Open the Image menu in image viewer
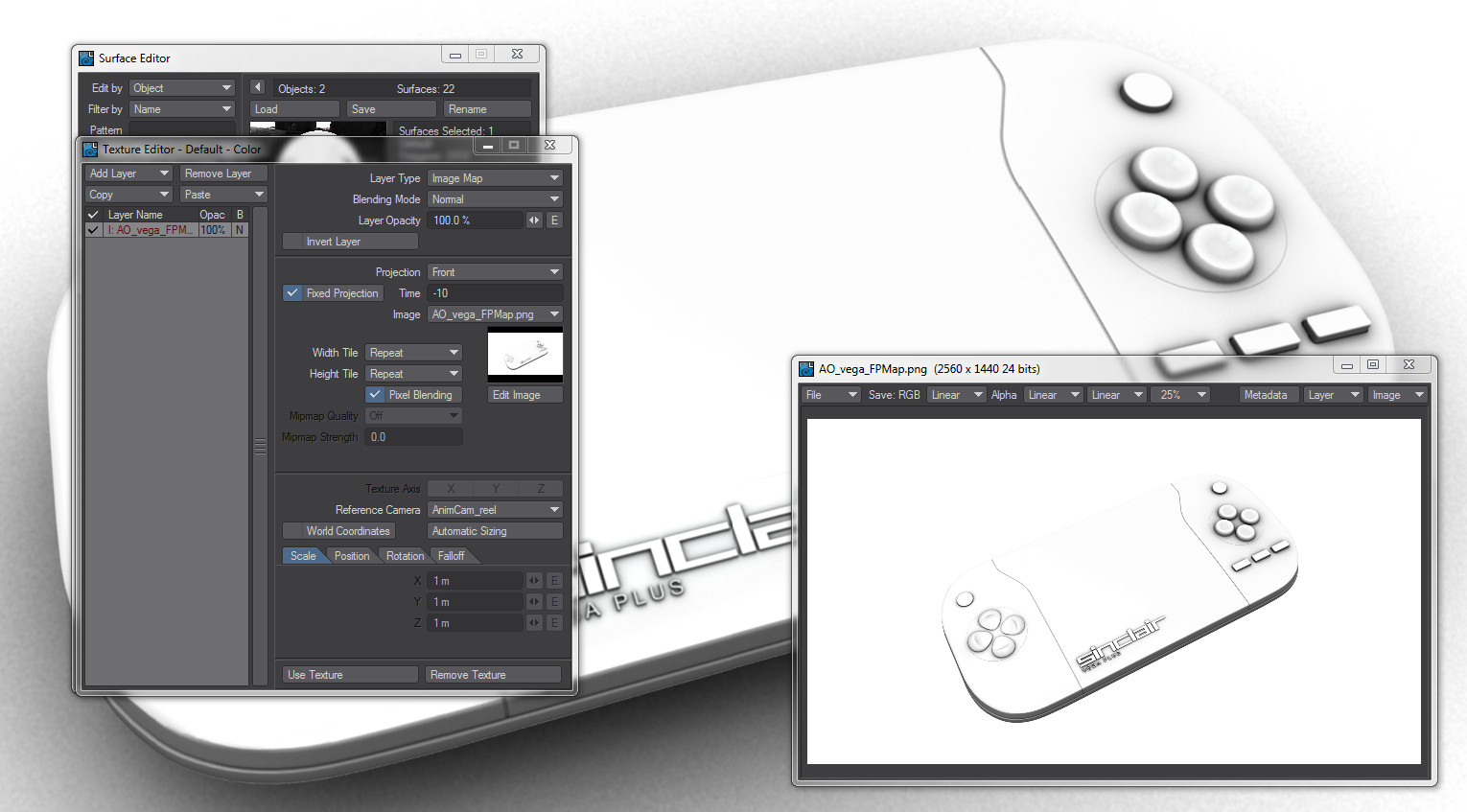1467x812 pixels. pyautogui.click(x=1398, y=395)
